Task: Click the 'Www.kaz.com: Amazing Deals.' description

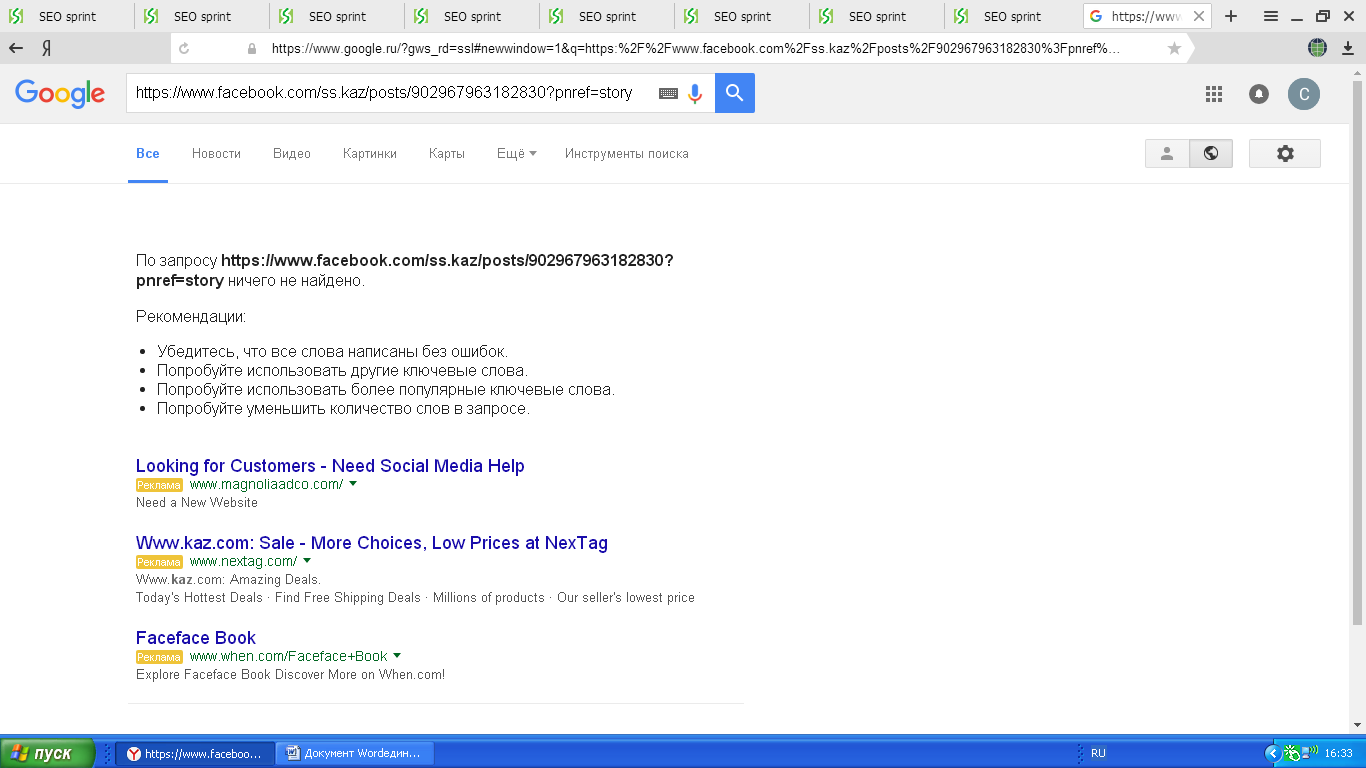Action: click(228, 580)
